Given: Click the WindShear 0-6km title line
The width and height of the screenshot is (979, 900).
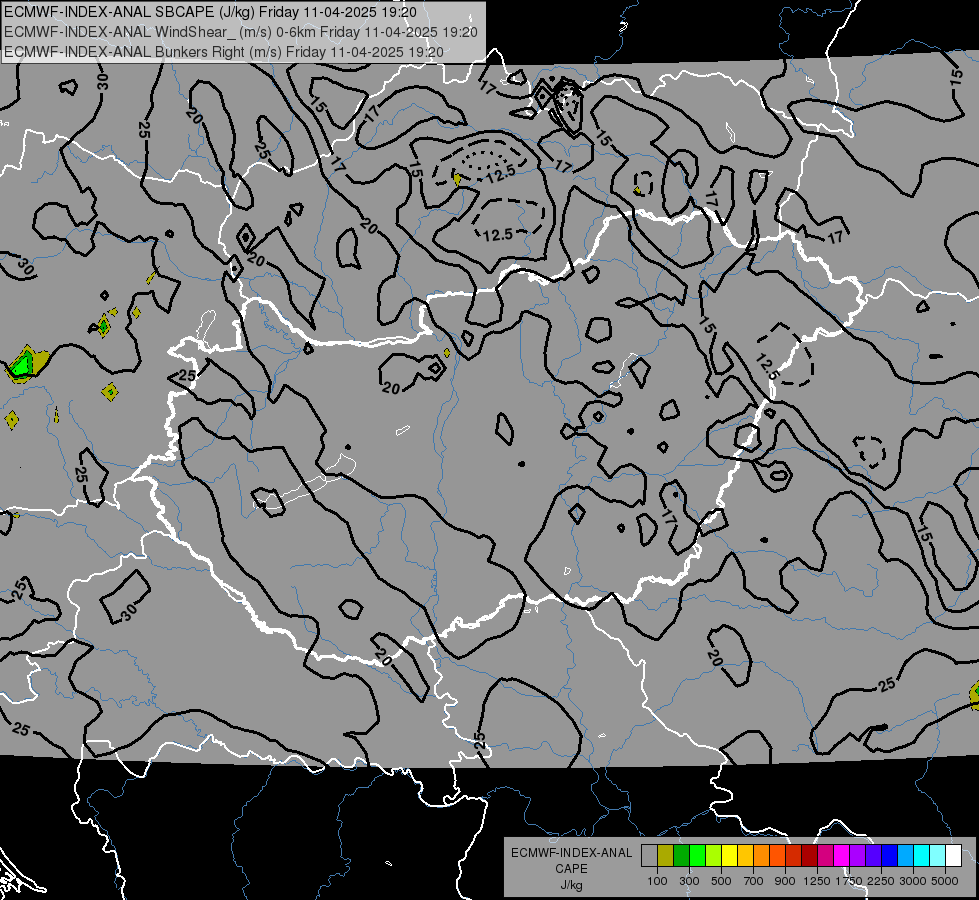Looking at the screenshot, I should (241, 32).
